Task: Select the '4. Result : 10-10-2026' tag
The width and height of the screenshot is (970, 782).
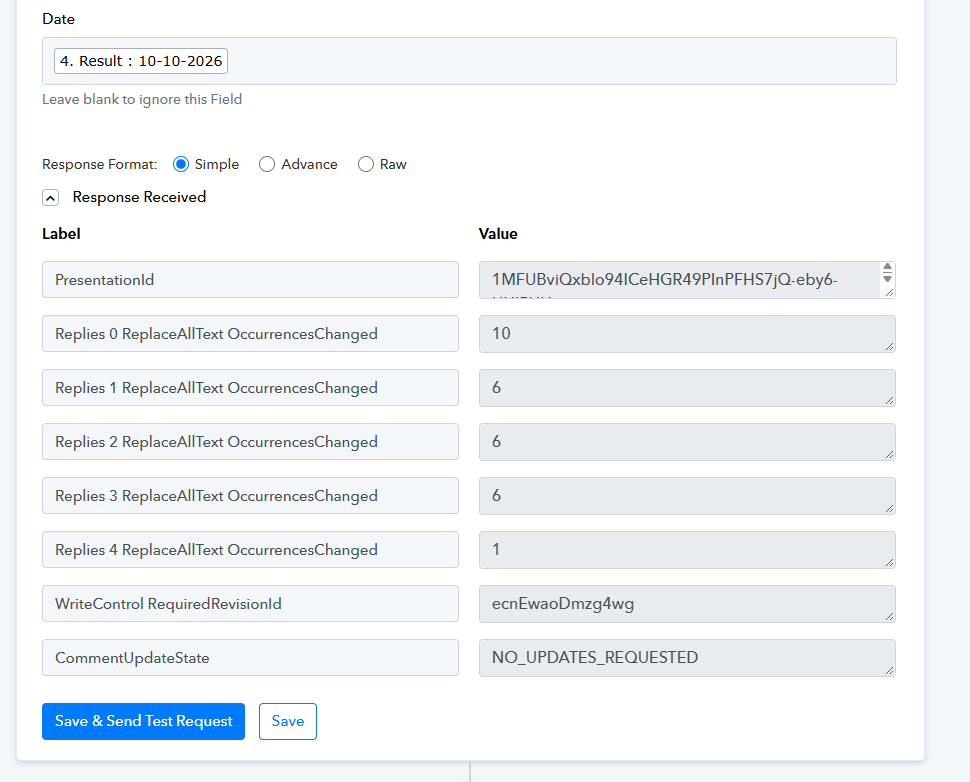Action: click(141, 61)
